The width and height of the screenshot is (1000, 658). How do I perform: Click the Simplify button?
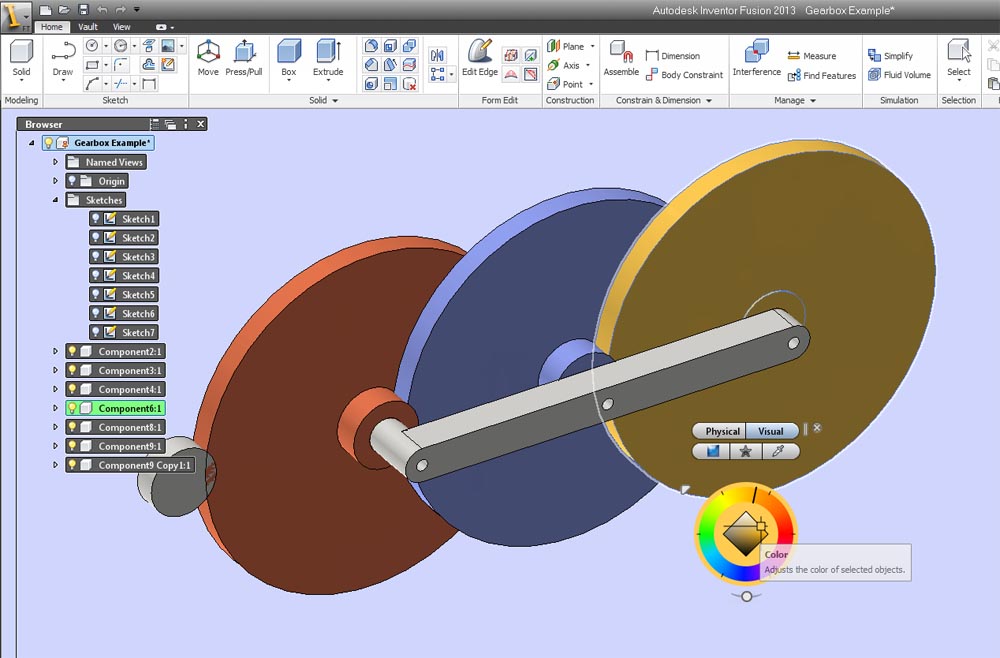point(890,55)
